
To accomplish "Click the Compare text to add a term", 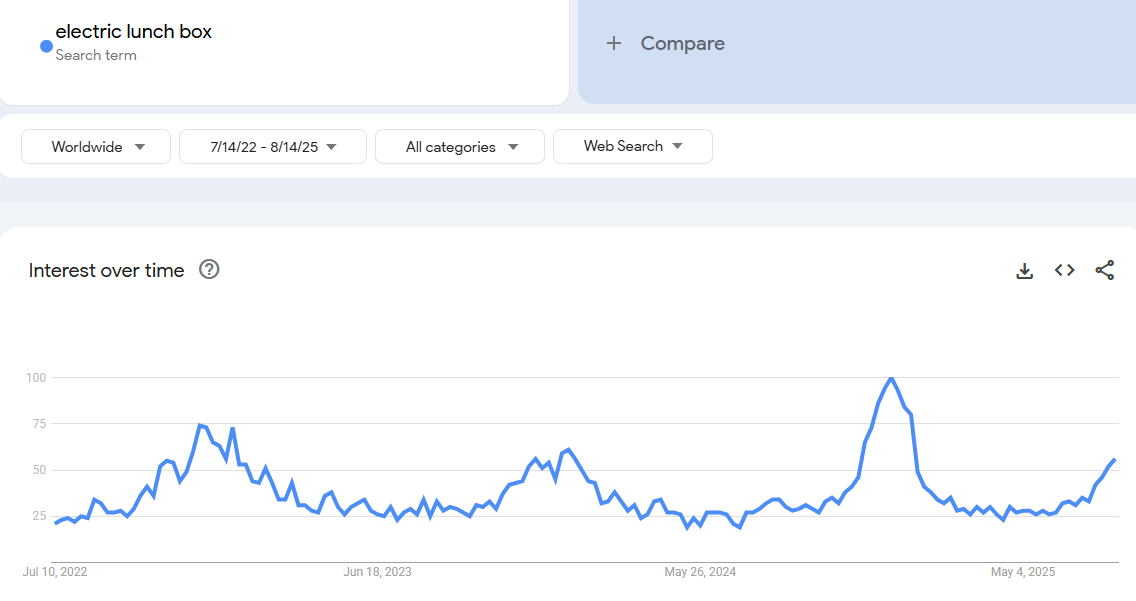I will pyautogui.click(x=682, y=43).
